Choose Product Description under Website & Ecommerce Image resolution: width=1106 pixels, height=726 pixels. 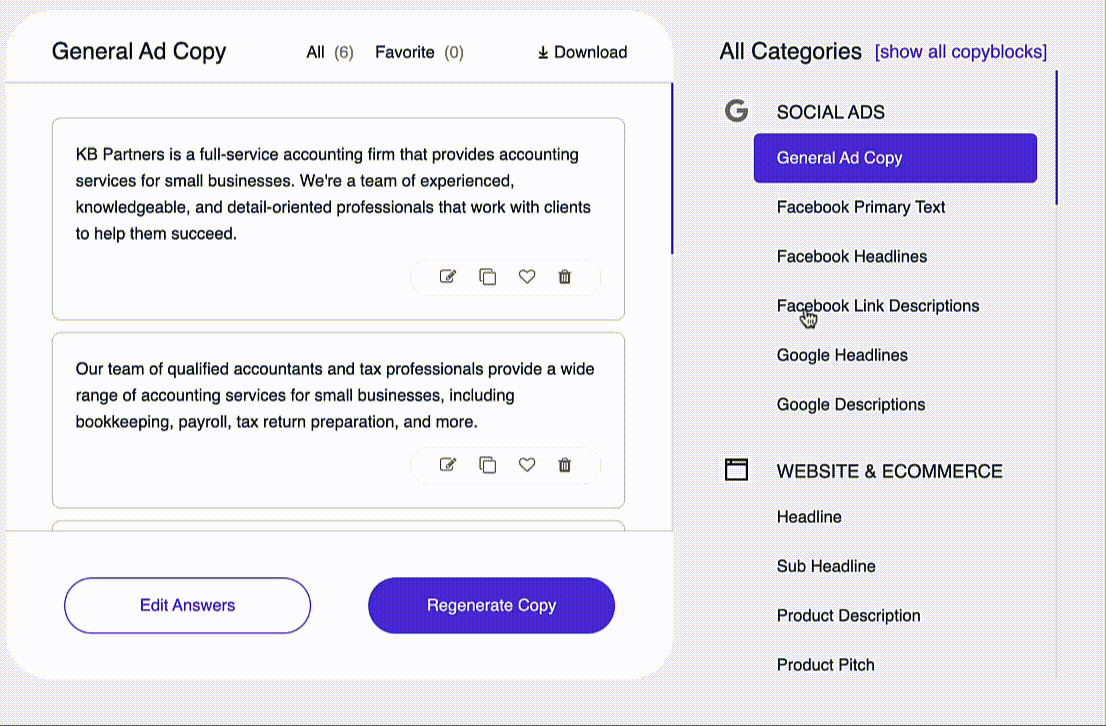coord(849,615)
